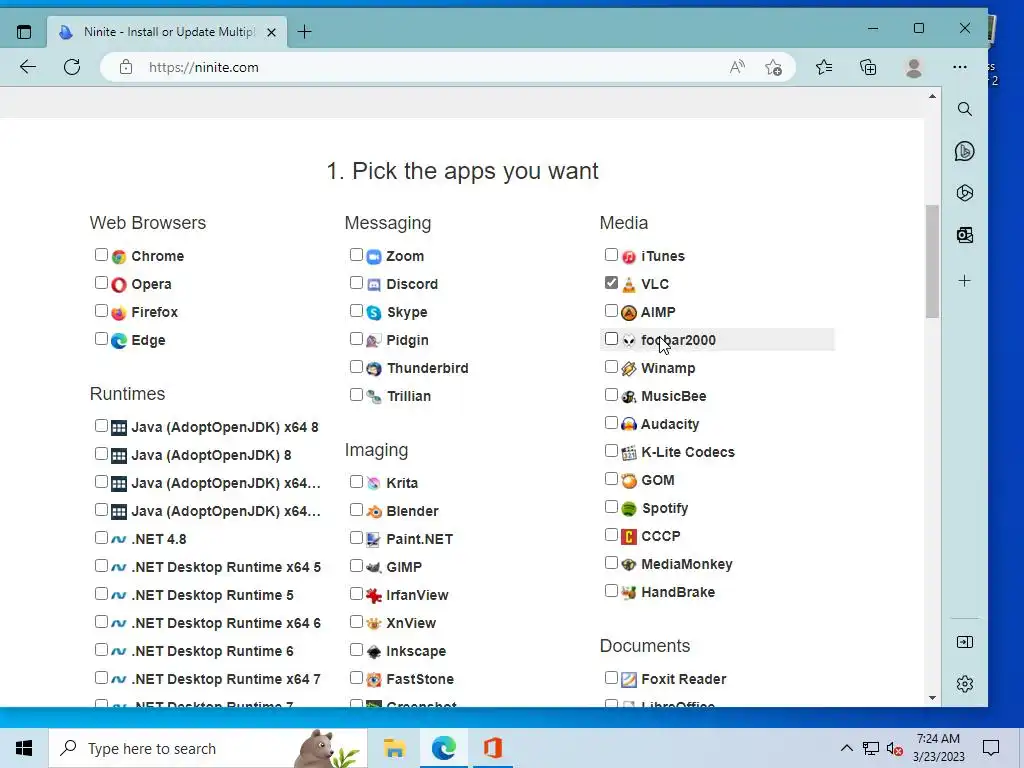Open the Outlook icon in sidebar
The height and width of the screenshot is (768, 1024).
(965, 235)
